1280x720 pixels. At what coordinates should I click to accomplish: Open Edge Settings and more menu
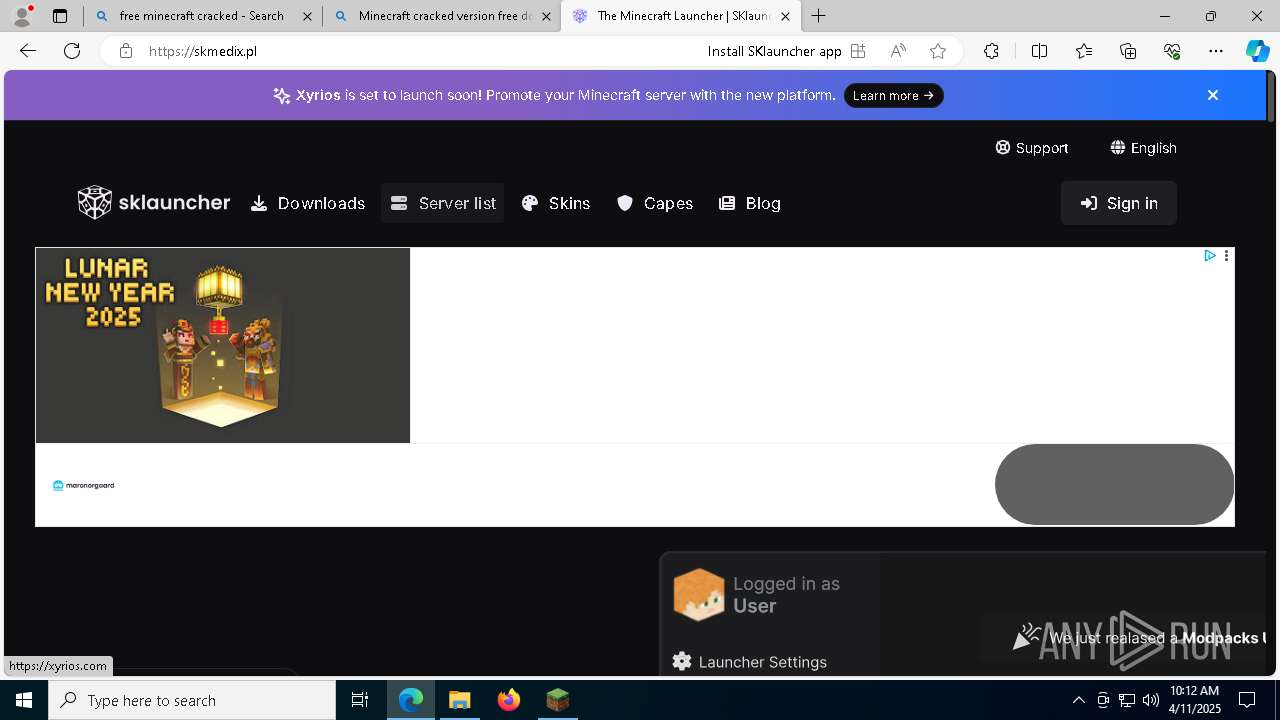(x=1216, y=51)
